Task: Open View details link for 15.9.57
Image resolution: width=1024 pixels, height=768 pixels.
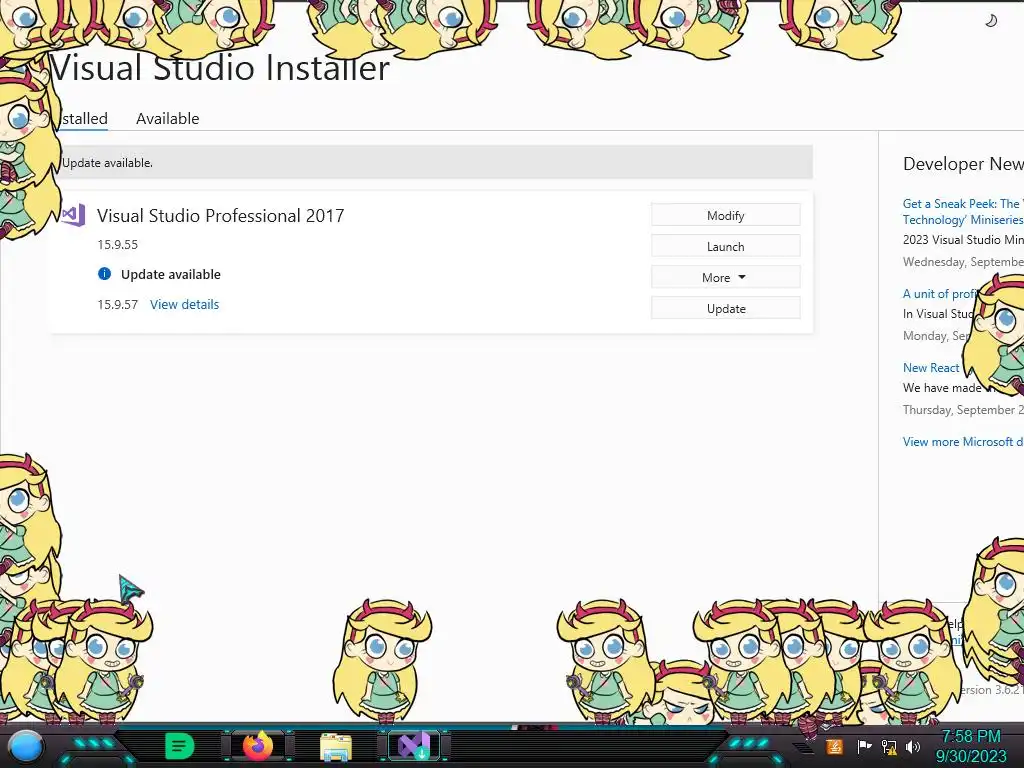Action: 184,304
